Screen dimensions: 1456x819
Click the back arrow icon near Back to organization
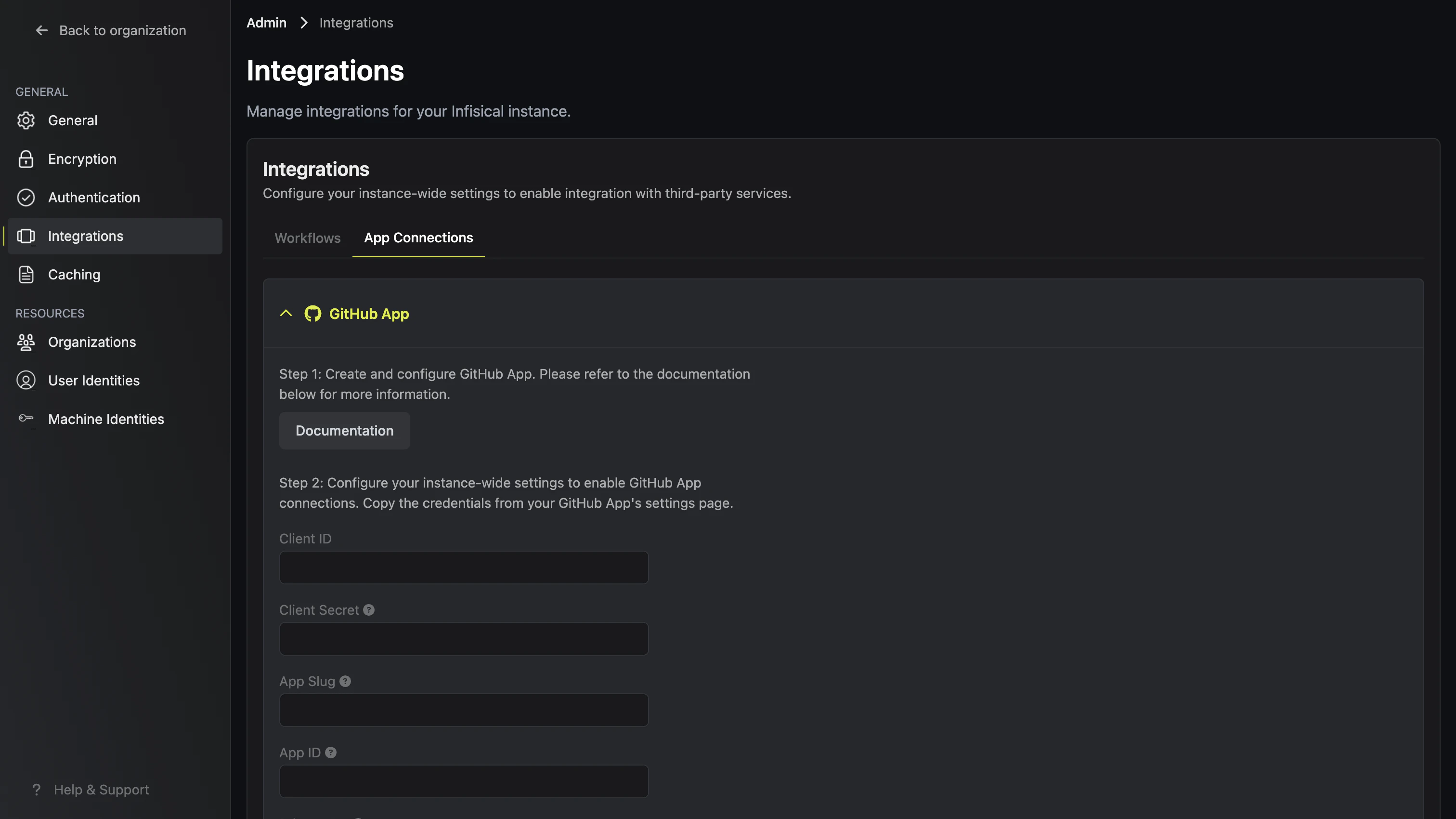pos(41,30)
